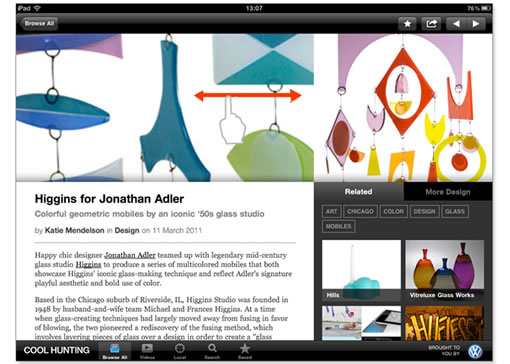
Task: Tap the star favorite icon in top bar
Action: pyautogui.click(x=407, y=24)
